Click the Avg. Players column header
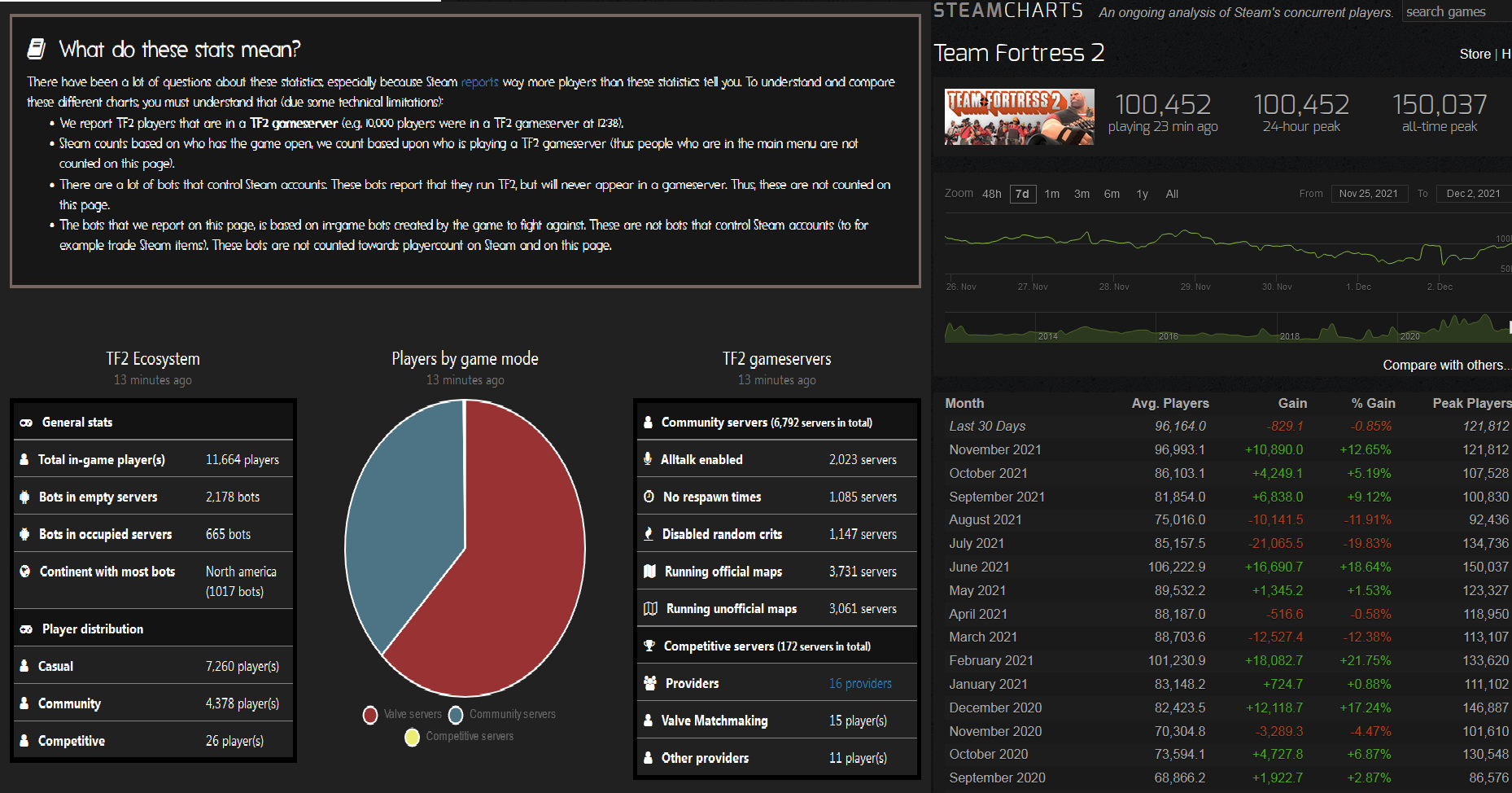The image size is (1512, 793). point(1170,403)
